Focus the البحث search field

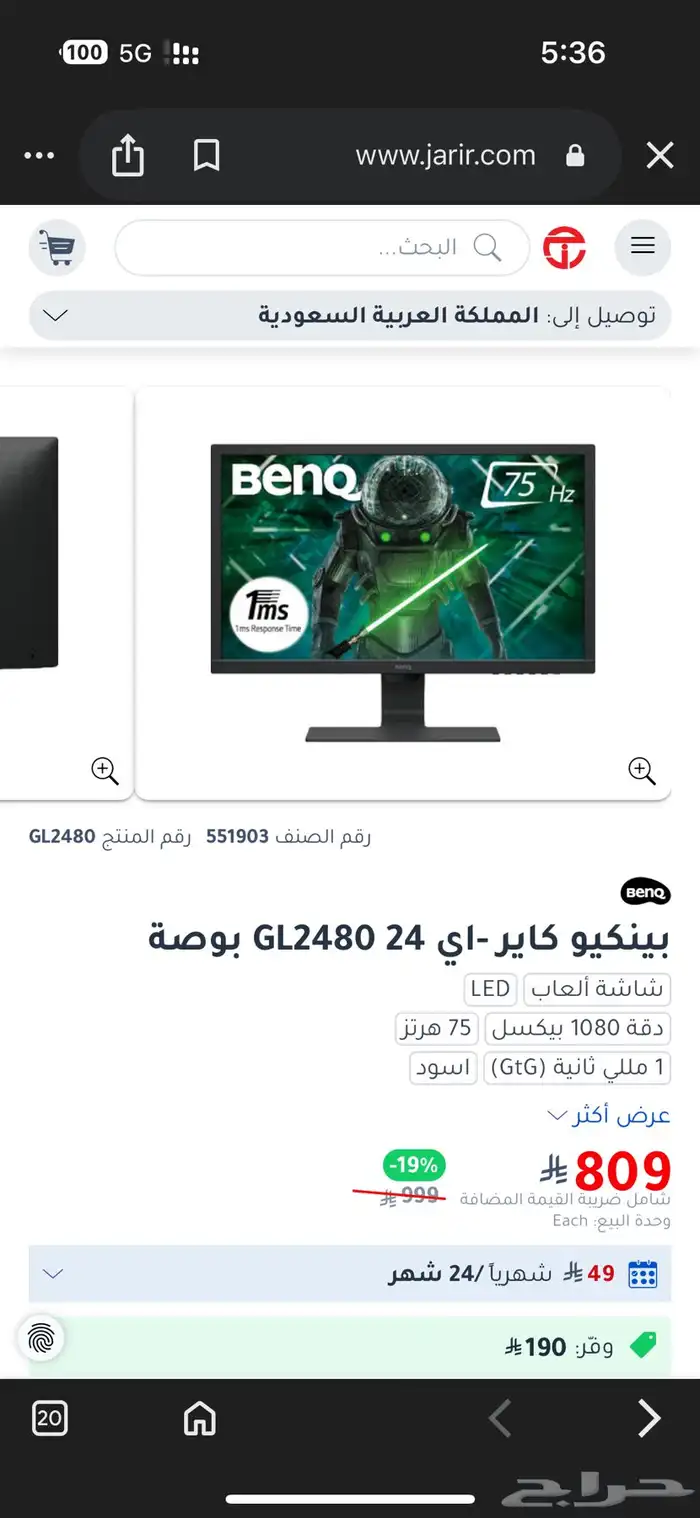[322, 247]
